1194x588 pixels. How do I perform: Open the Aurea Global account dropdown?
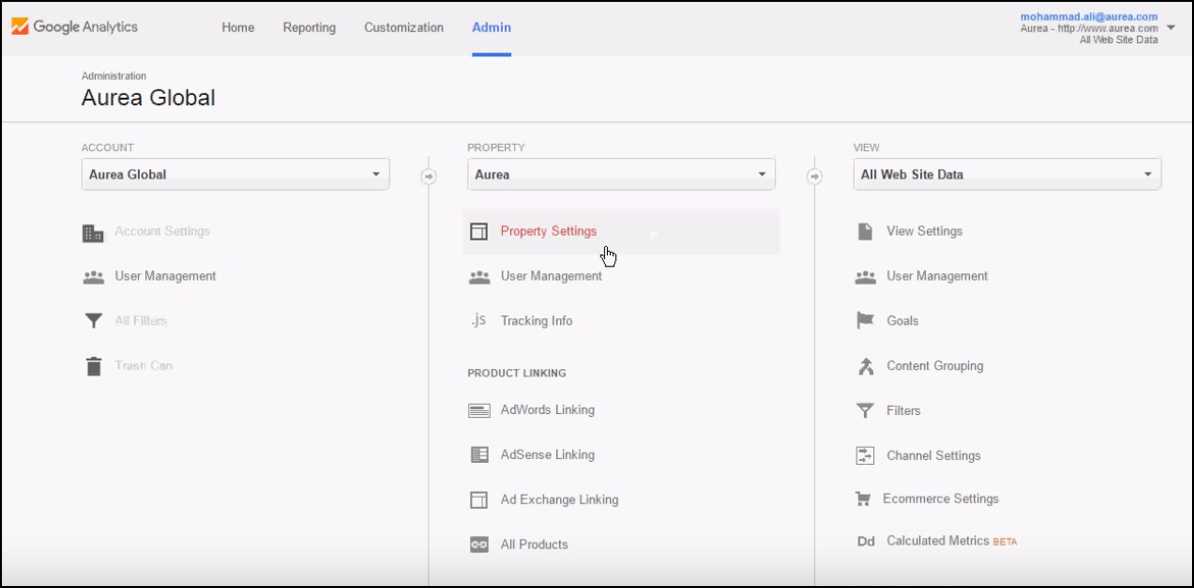pyautogui.click(x=235, y=174)
